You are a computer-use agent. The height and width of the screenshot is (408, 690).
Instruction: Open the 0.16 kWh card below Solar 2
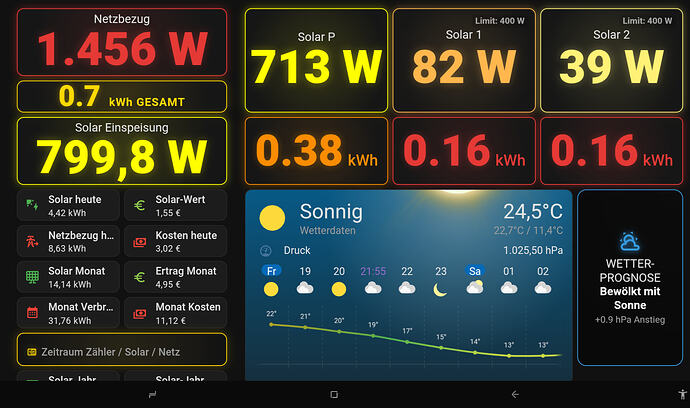coord(612,151)
